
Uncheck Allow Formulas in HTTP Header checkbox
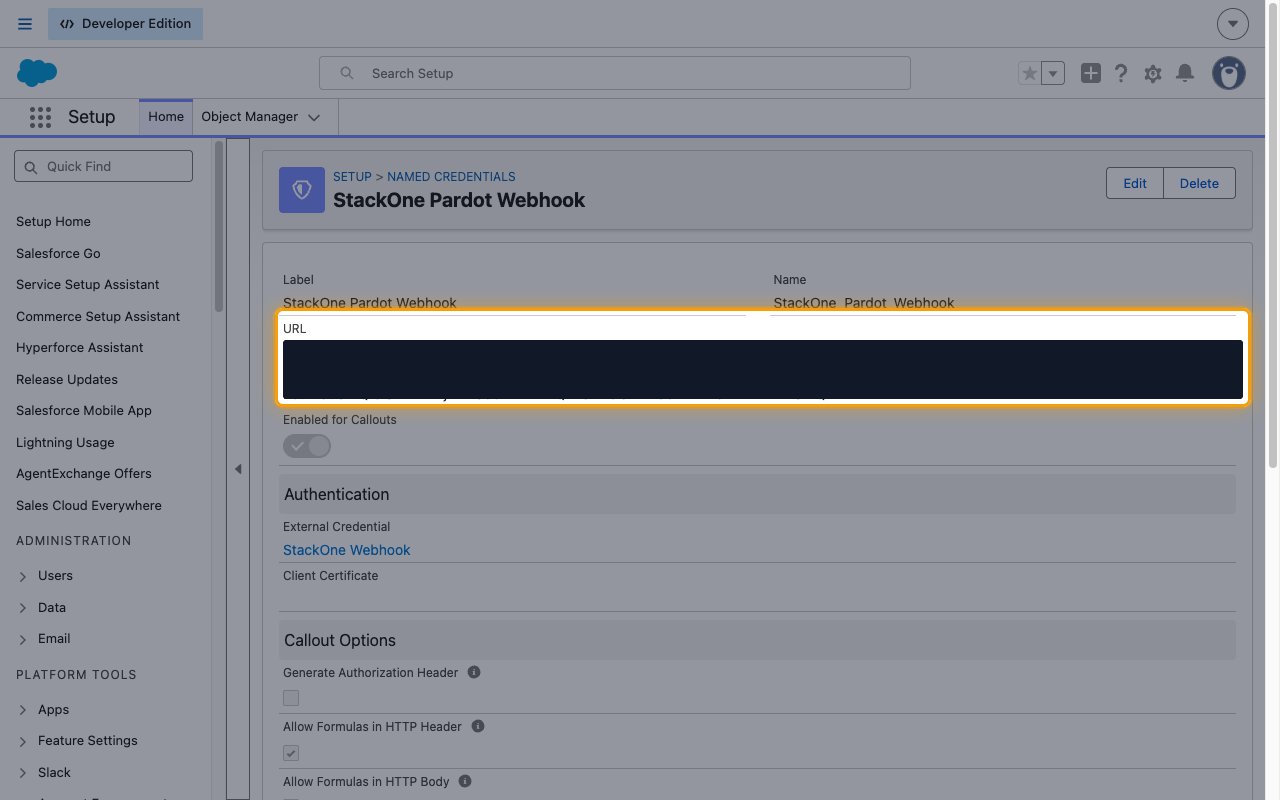click(291, 753)
